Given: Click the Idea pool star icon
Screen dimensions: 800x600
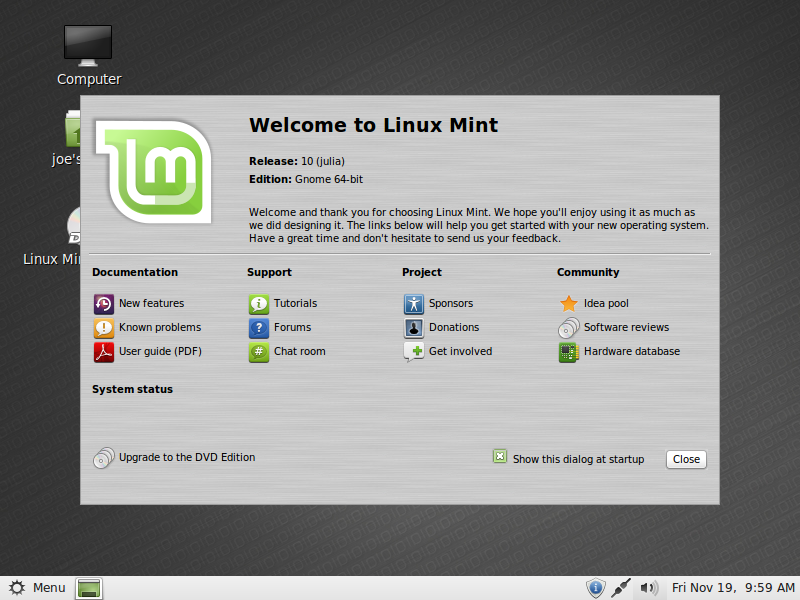Looking at the screenshot, I should click(568, 304).
